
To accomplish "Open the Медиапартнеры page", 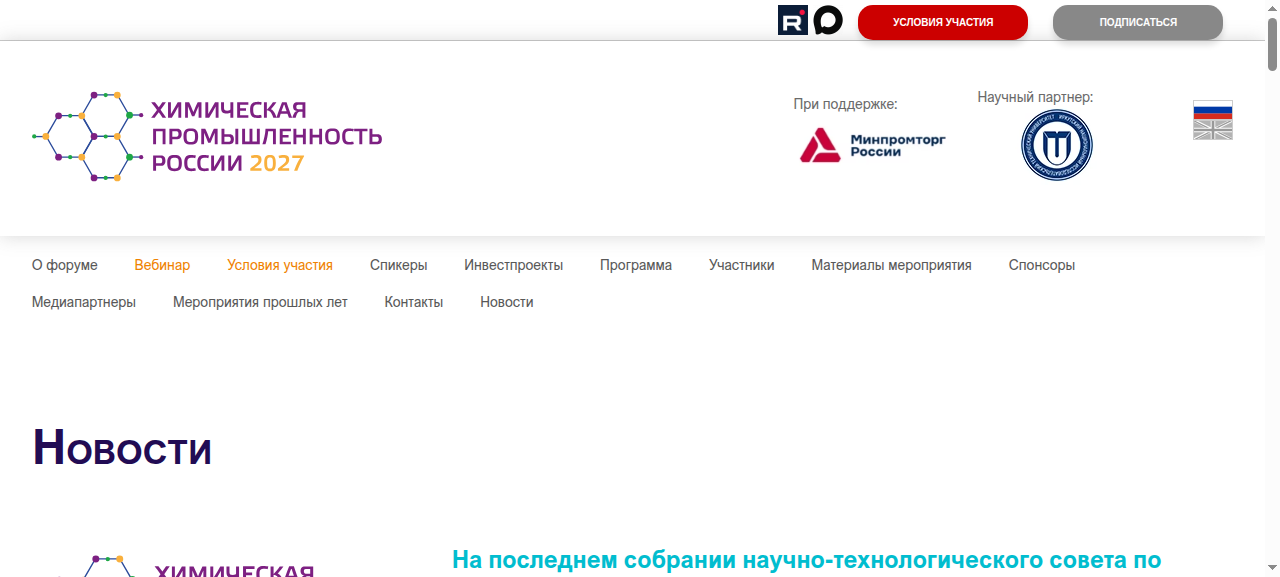I will point(84,302).
